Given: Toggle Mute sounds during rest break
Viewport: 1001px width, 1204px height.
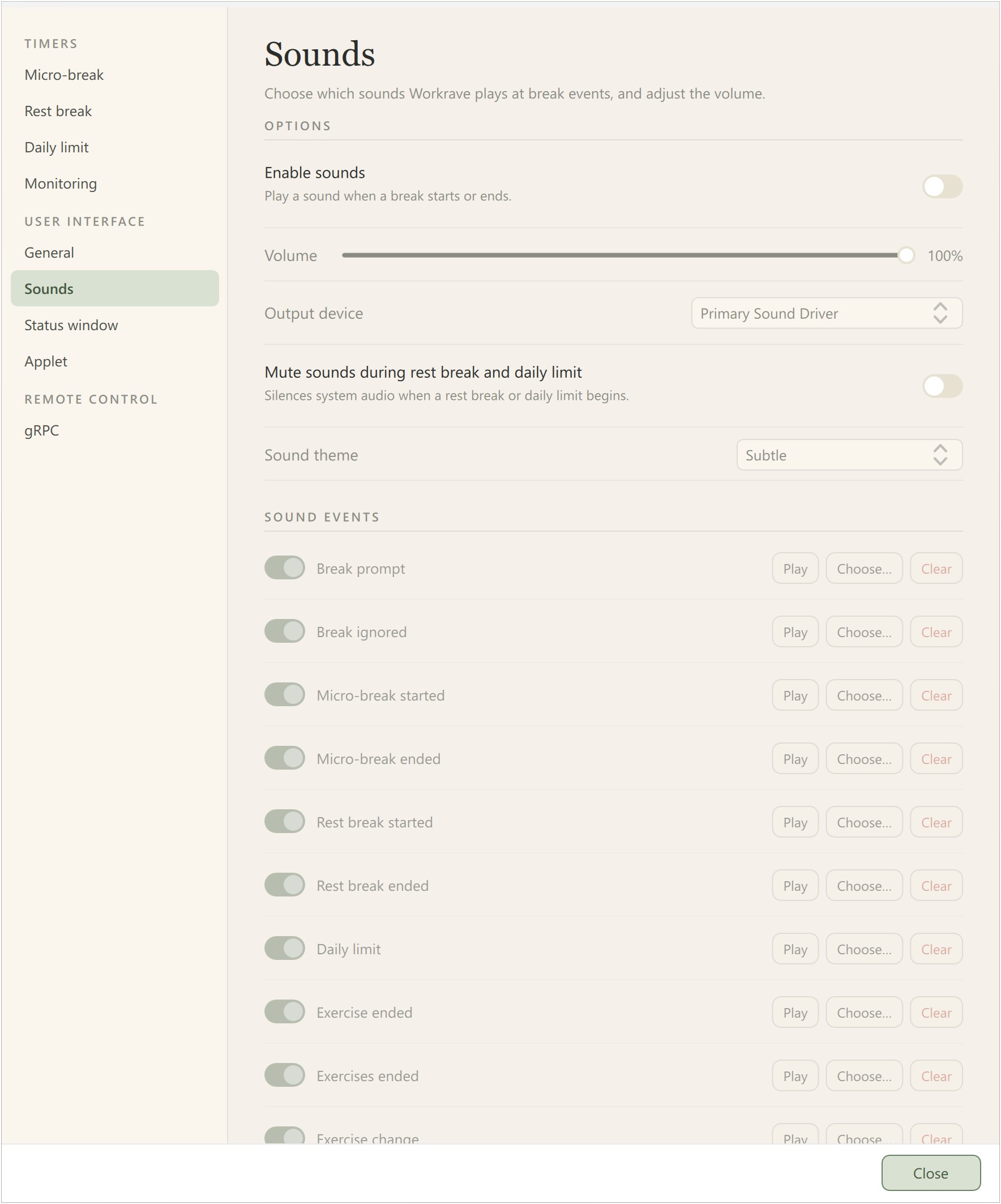Looking at the screenshot, I should pos(942,386).
